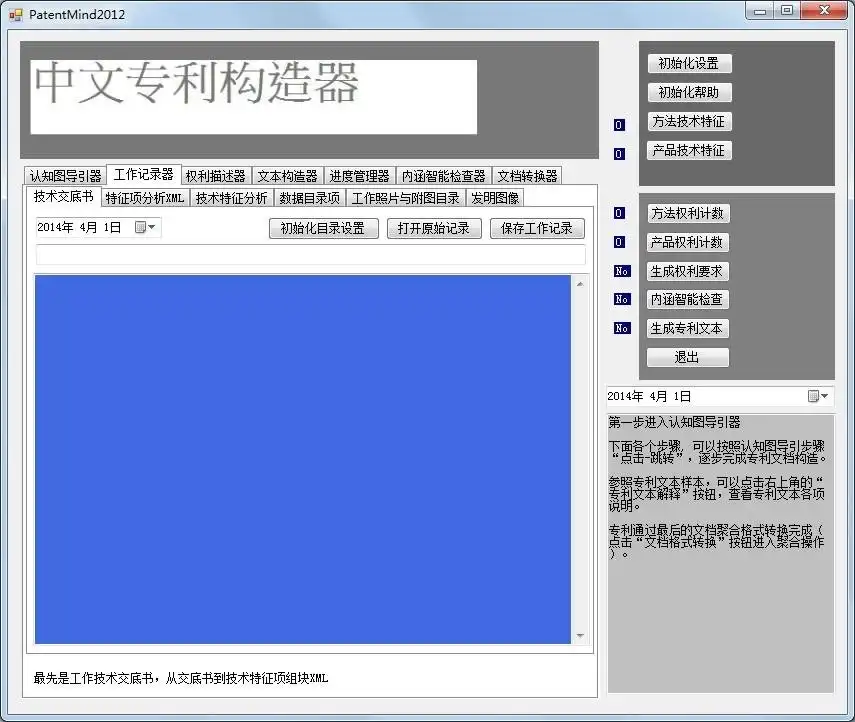Click 方法技术特征 button
Image resolution: width=855 pixels, height=722 pixels.
pos(689,121)
